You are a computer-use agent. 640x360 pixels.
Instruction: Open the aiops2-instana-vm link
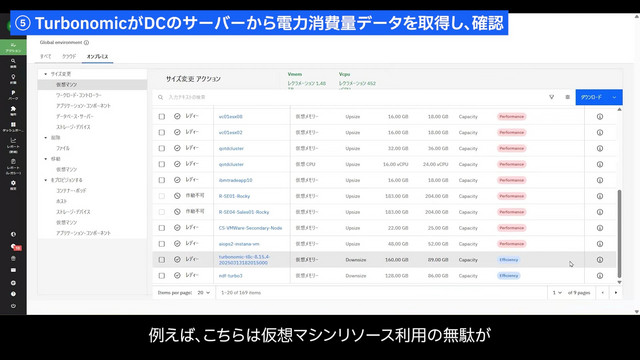point(239,244)
